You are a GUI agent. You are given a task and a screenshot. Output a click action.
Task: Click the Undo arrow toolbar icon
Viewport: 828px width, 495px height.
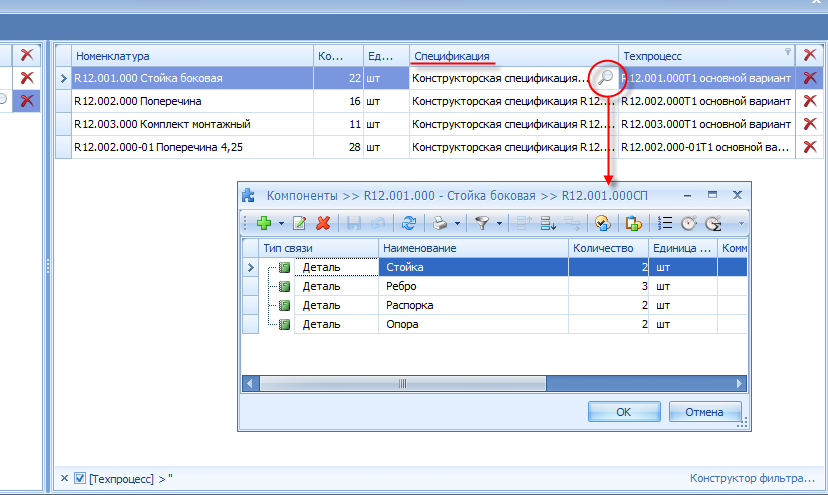pyautogui.click(x=378, y=223)
